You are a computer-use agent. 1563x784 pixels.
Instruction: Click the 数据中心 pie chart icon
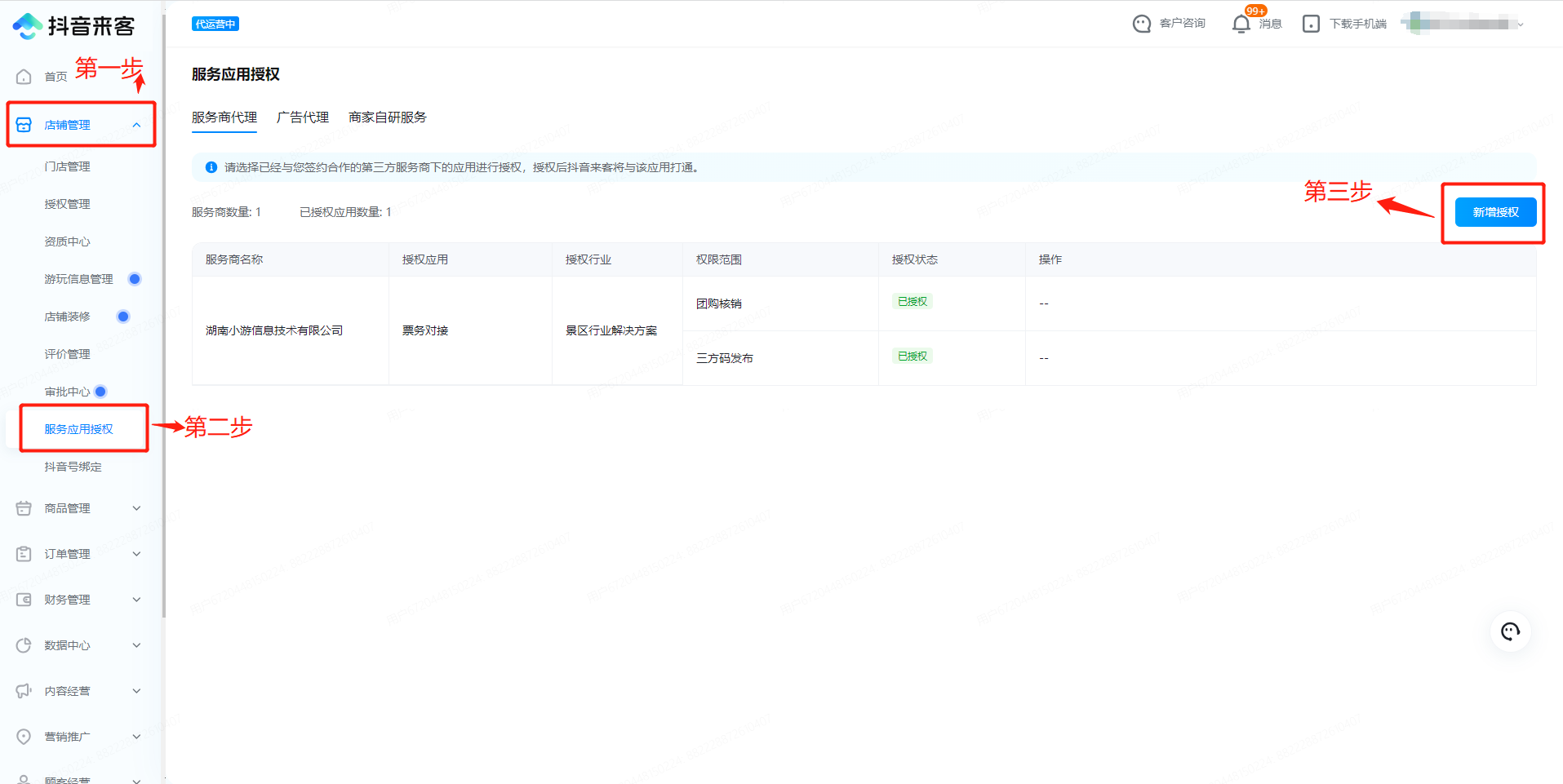(24, 645)
